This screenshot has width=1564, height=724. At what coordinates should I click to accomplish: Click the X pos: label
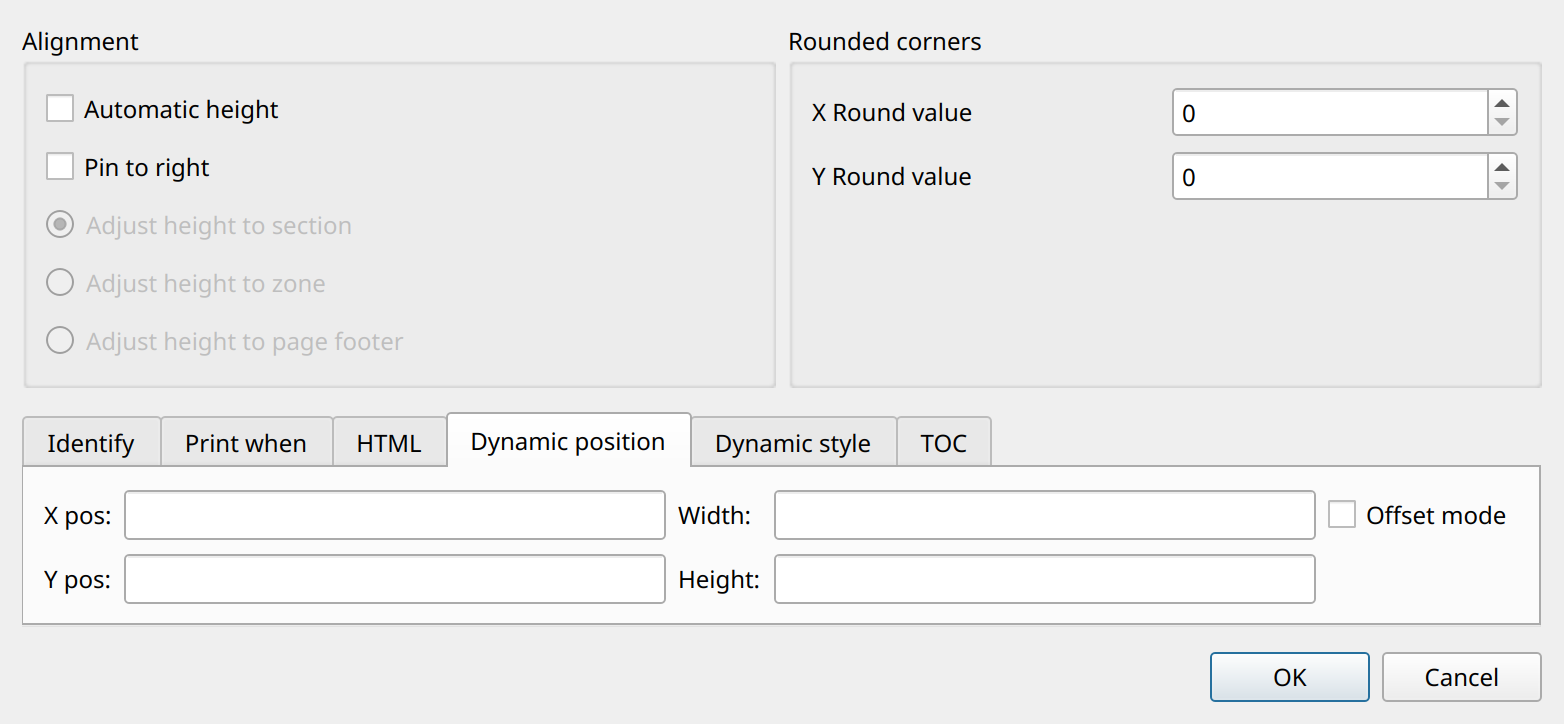pos(78,516)
